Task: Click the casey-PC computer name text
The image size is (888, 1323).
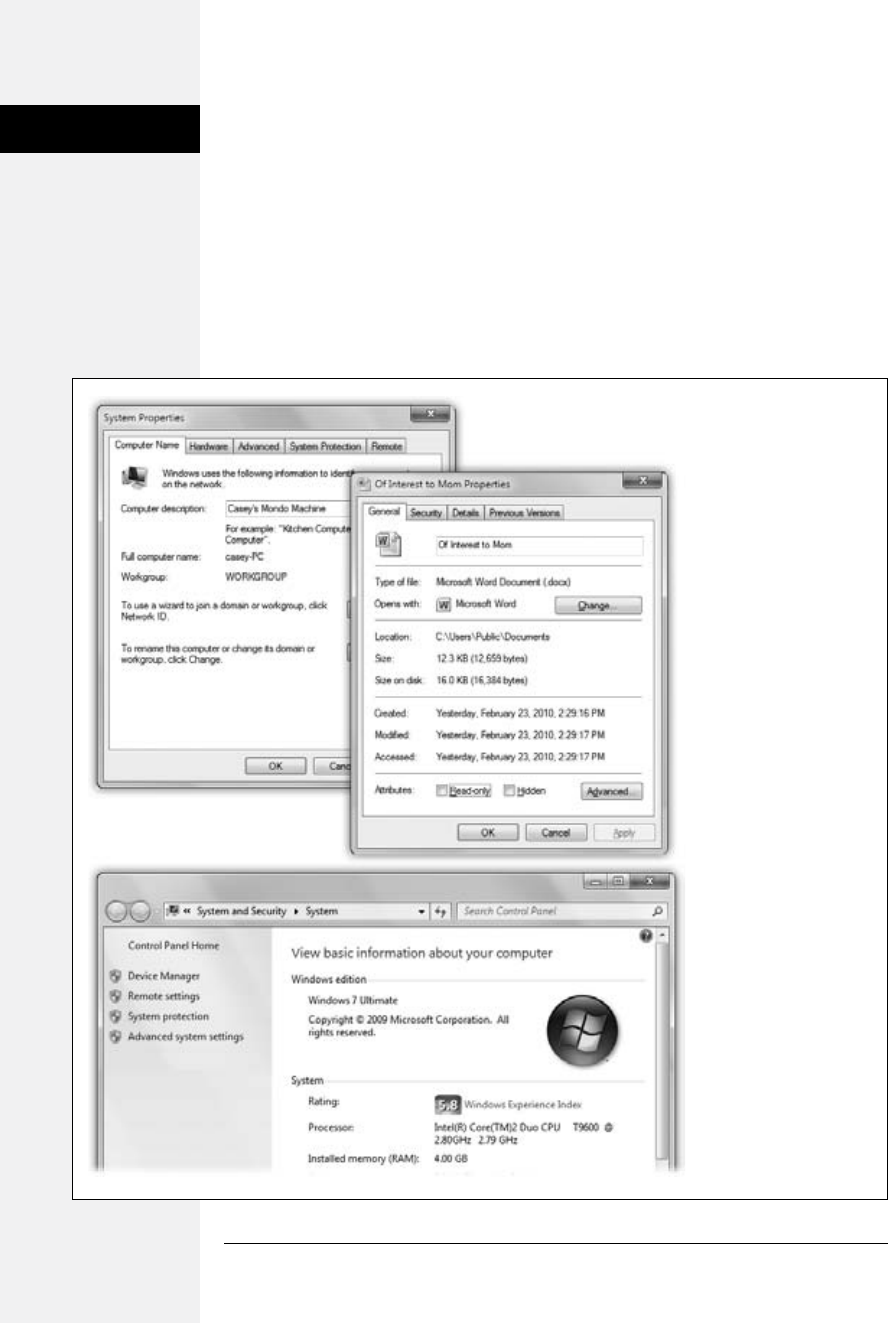Action: coord(247,556)
